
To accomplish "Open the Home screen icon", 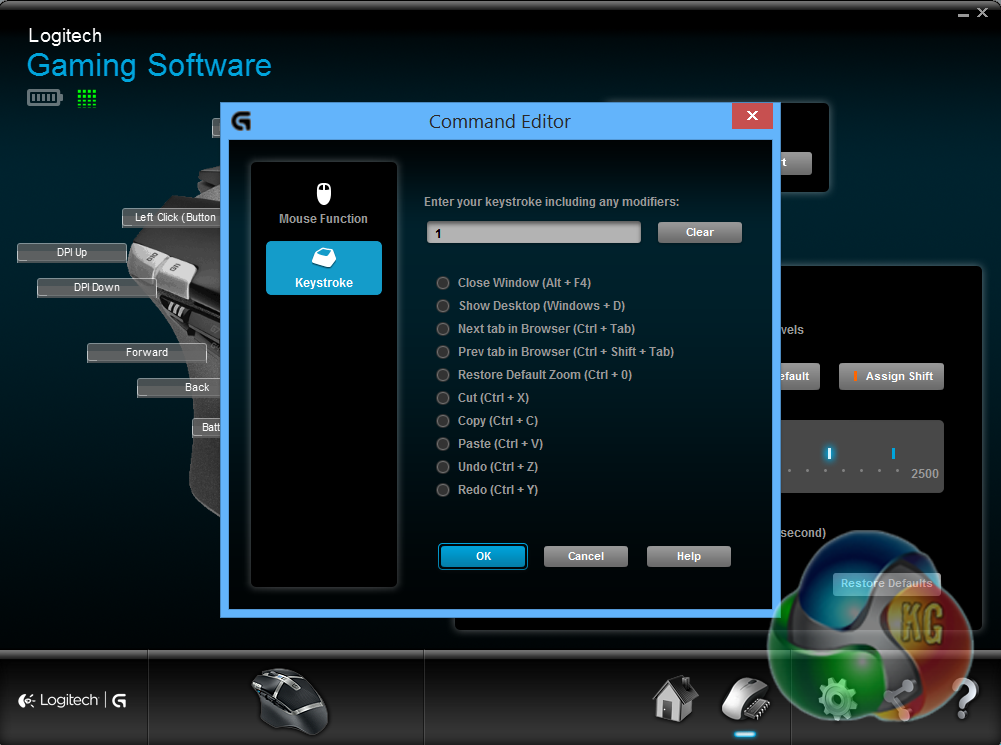I will pyautogui.click(x=675, y=699).
